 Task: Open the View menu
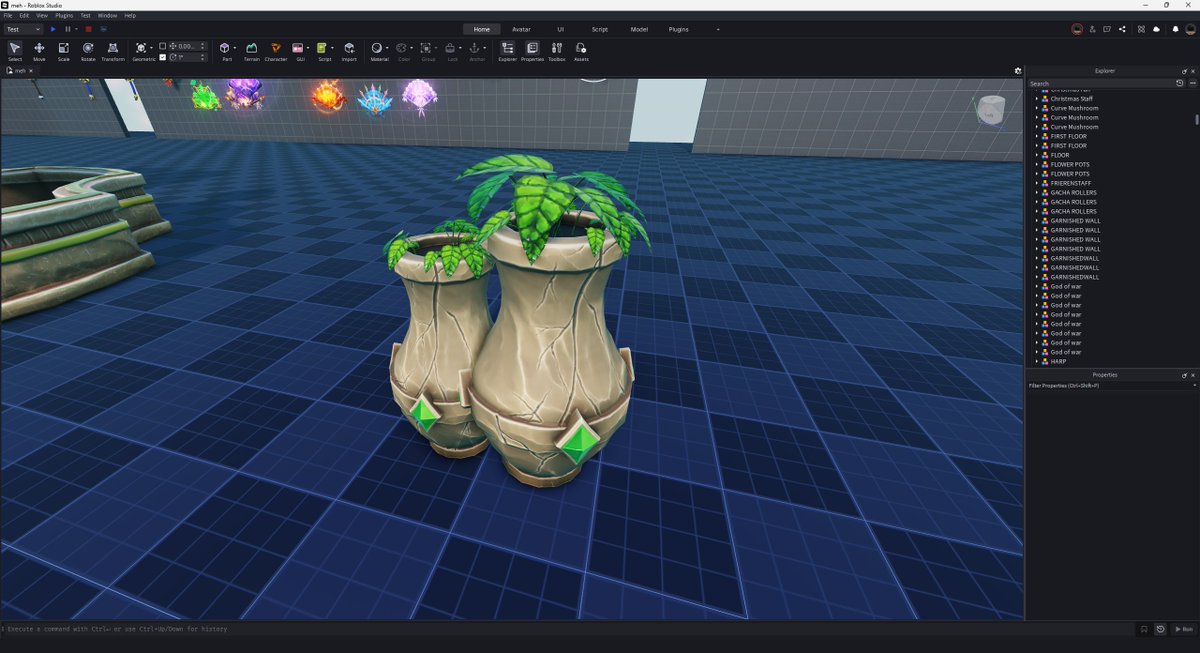(42, 16)
